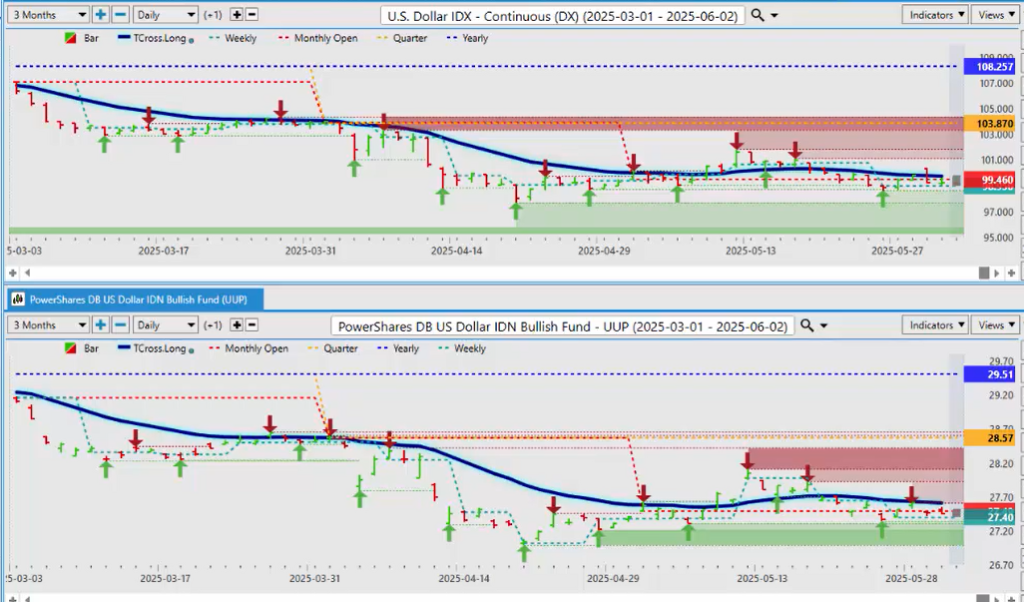1024x602 pixels.
Task: Click the blue plus zoom-in icon on UUP chart
Action: [x=101, y=325]
